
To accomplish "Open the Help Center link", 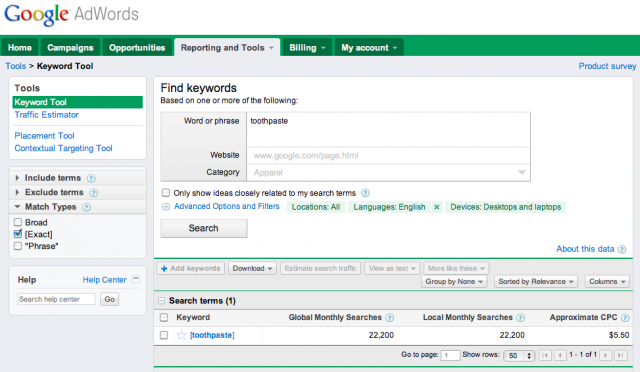I will tap(104, 280).
